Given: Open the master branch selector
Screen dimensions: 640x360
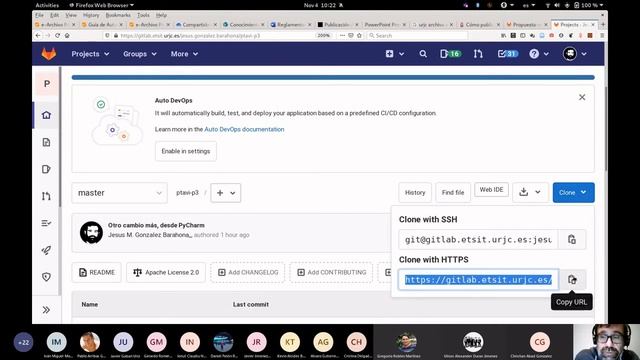Looking at the screenshot, I should pyautogui.click(x=120, y=193).
